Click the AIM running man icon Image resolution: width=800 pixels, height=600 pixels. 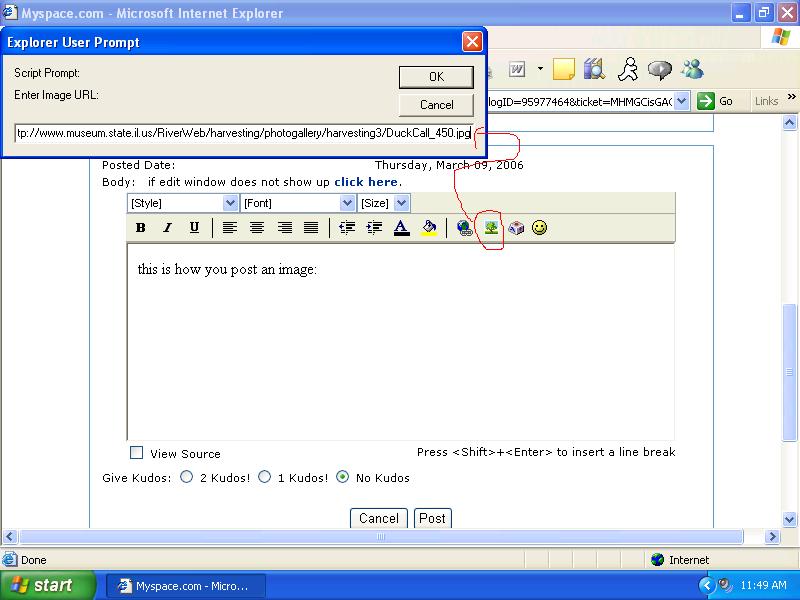click(628, 69)
